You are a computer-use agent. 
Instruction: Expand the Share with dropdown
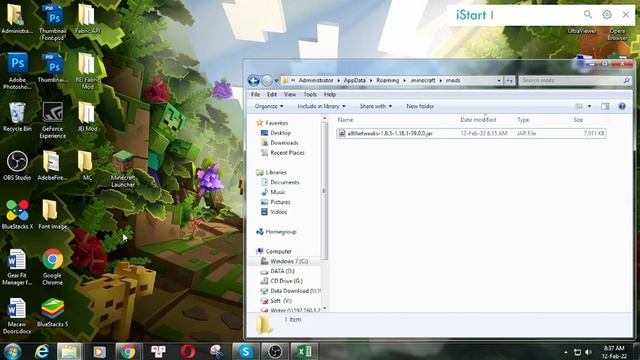(376, 106)
